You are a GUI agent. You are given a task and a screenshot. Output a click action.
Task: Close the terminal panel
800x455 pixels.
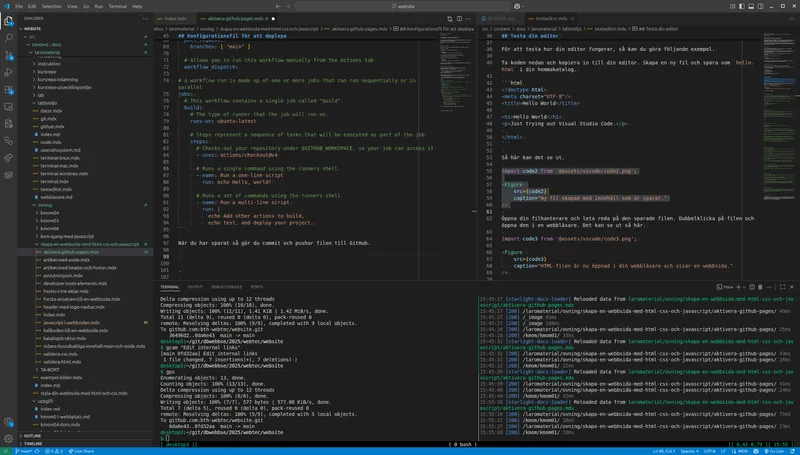(792, 287)
